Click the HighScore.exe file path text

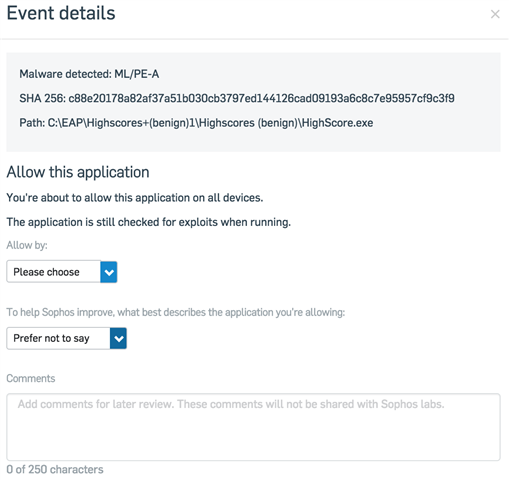click(210, 123)
